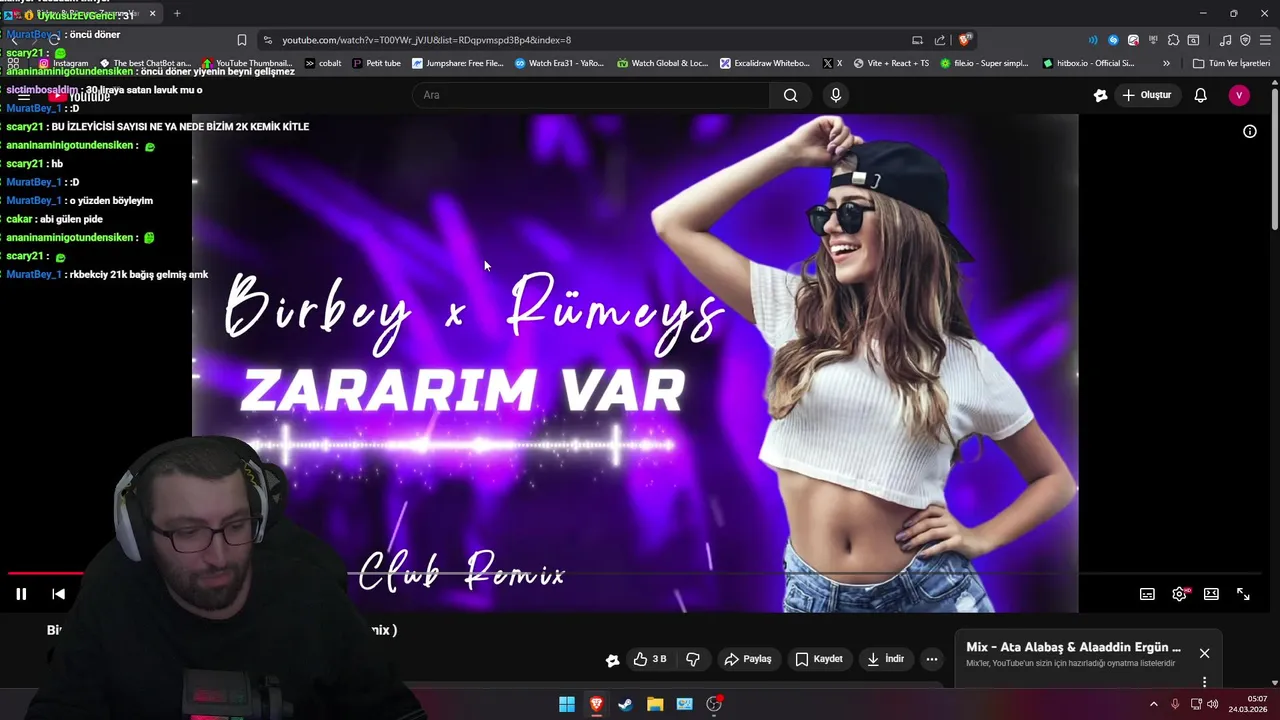Open Steam from the taskbar
Screen dimensions: 1280x720
[x=625, y=704]
